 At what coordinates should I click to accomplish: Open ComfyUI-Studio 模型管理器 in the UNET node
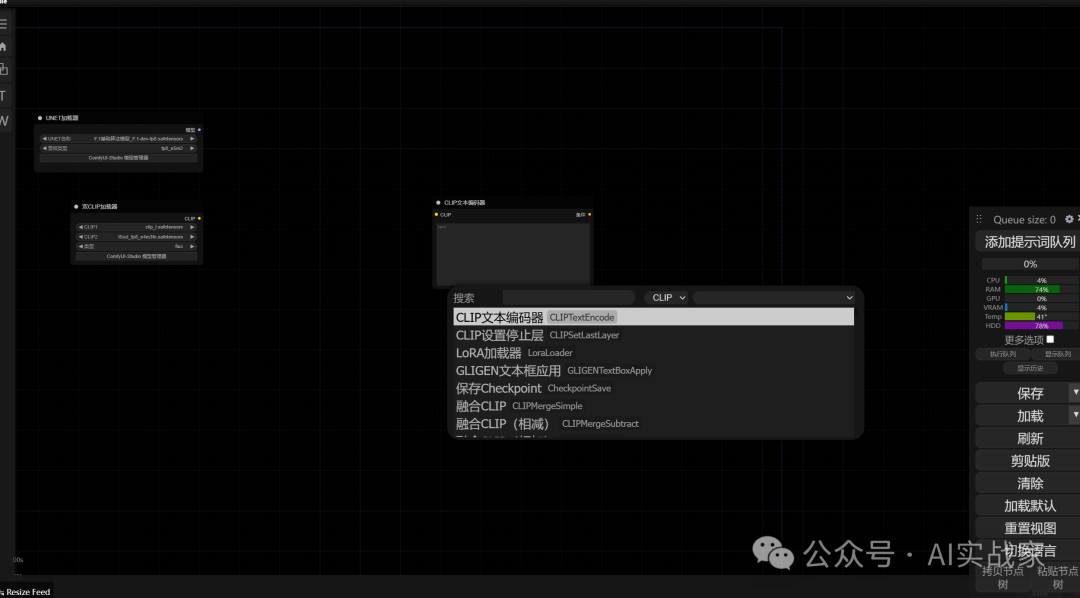pyautogui.click(x=118, y=158)
